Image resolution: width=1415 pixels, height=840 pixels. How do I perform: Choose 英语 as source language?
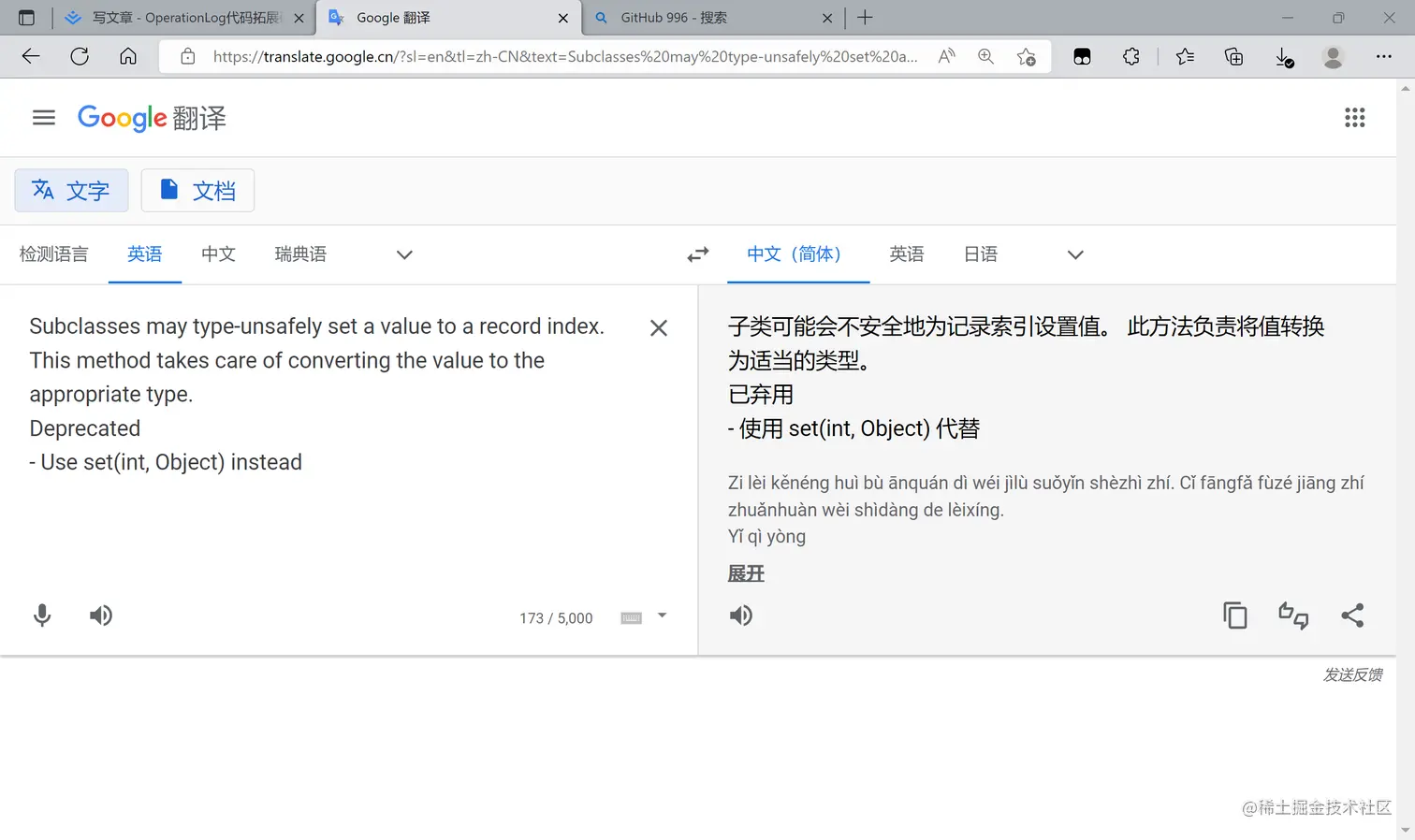pos(145,254)
